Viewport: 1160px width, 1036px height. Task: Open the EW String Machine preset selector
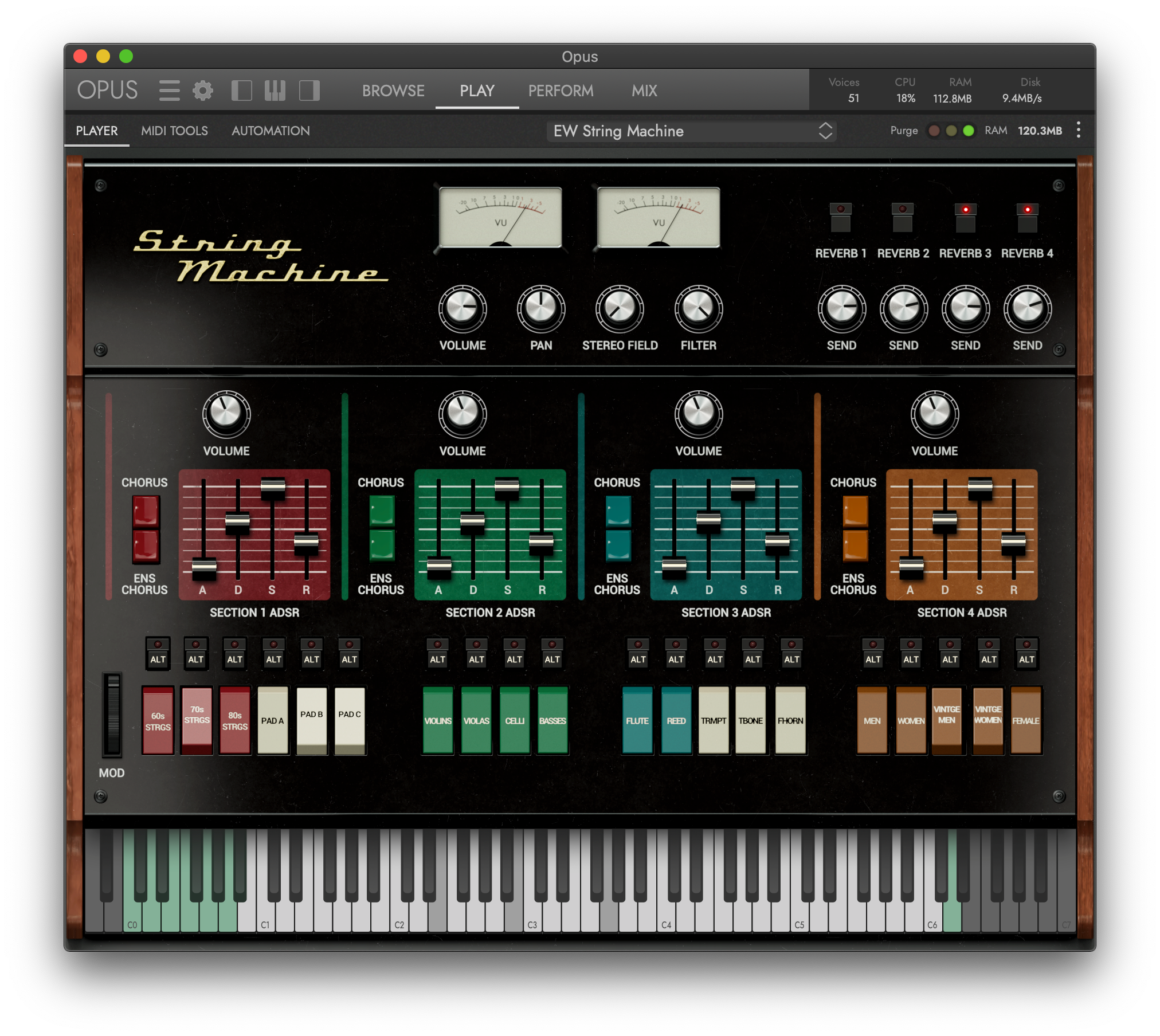pyautogui.click(x=692, y=131)
